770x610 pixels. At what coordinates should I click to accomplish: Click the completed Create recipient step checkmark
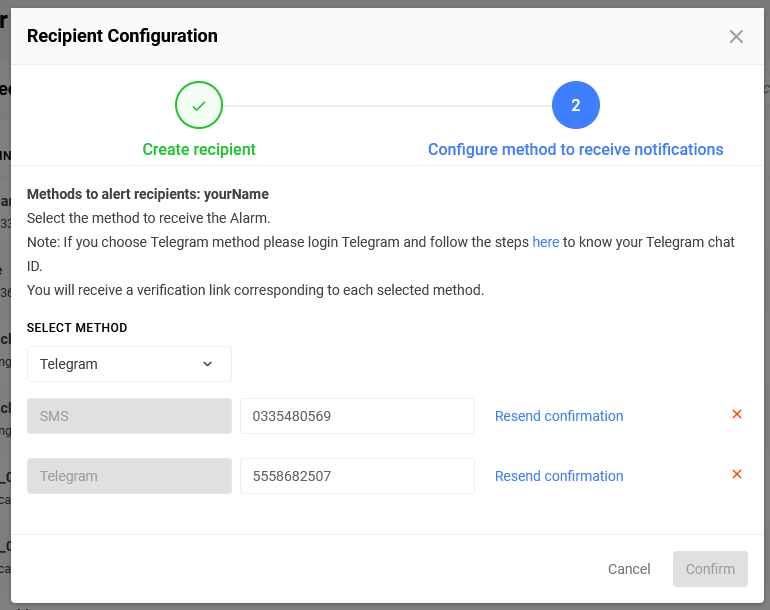coord(199,105)
